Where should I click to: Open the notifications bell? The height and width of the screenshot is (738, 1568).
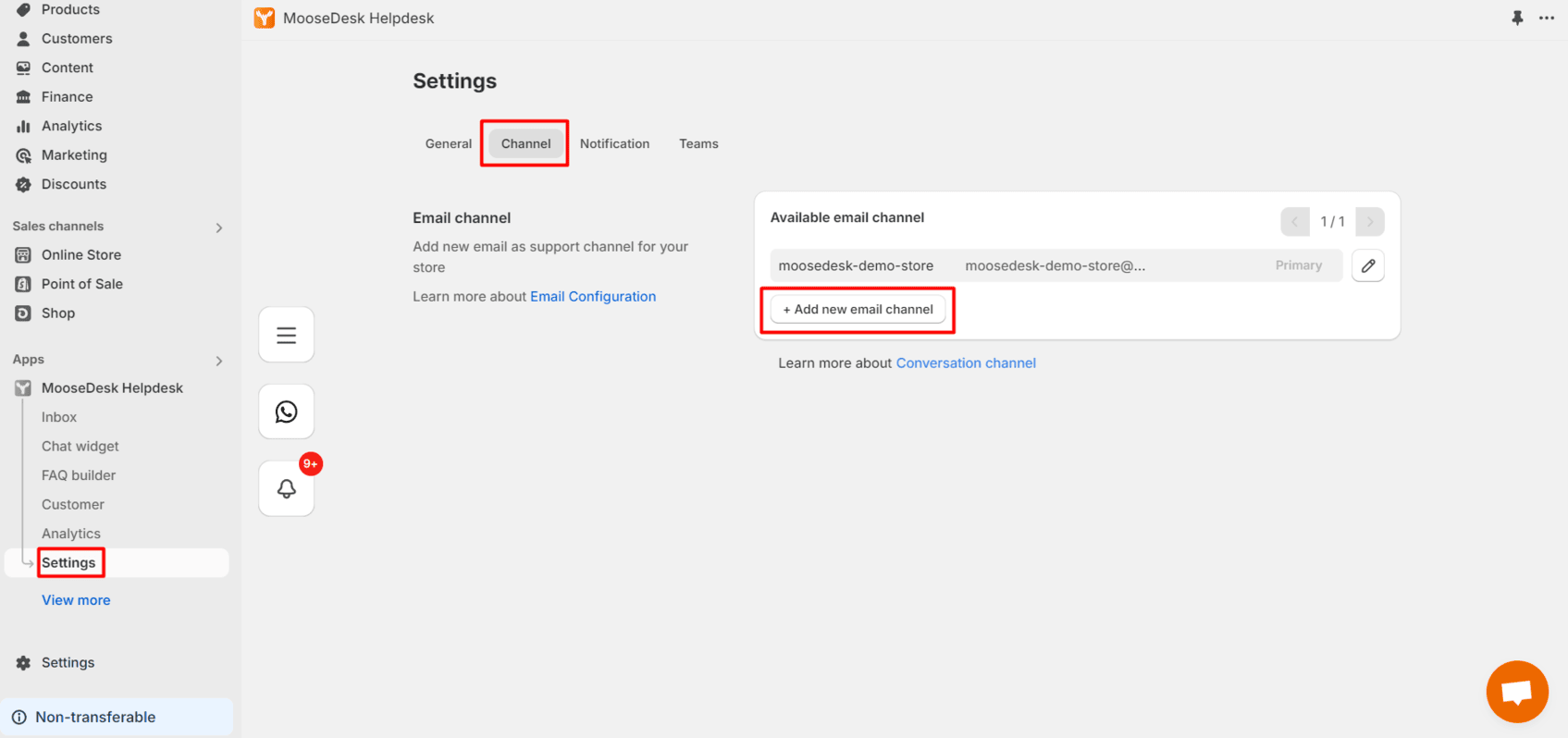(x=287, y=488)
